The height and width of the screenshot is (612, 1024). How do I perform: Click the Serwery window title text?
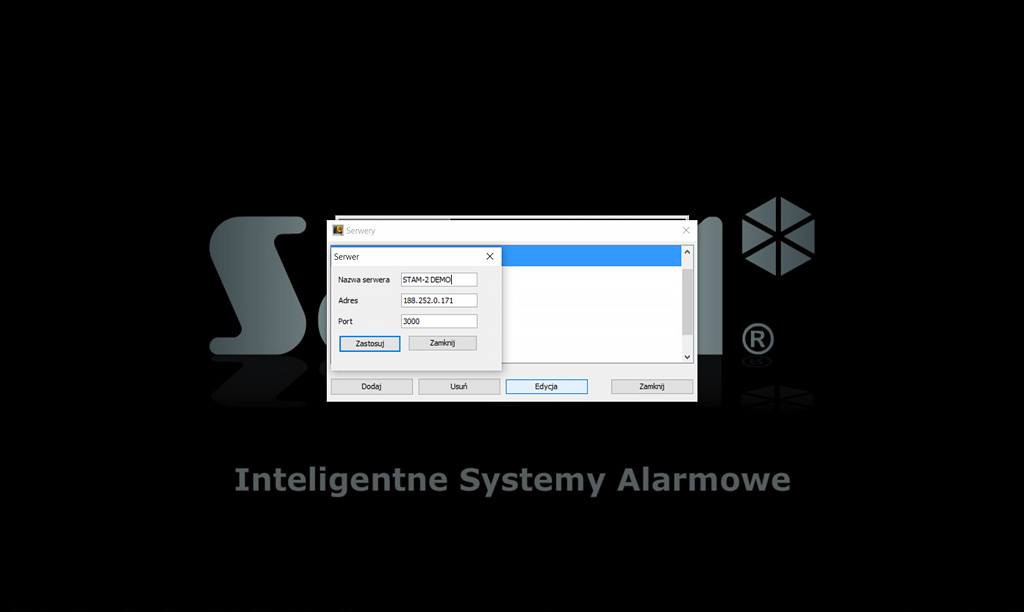(361, 231)
